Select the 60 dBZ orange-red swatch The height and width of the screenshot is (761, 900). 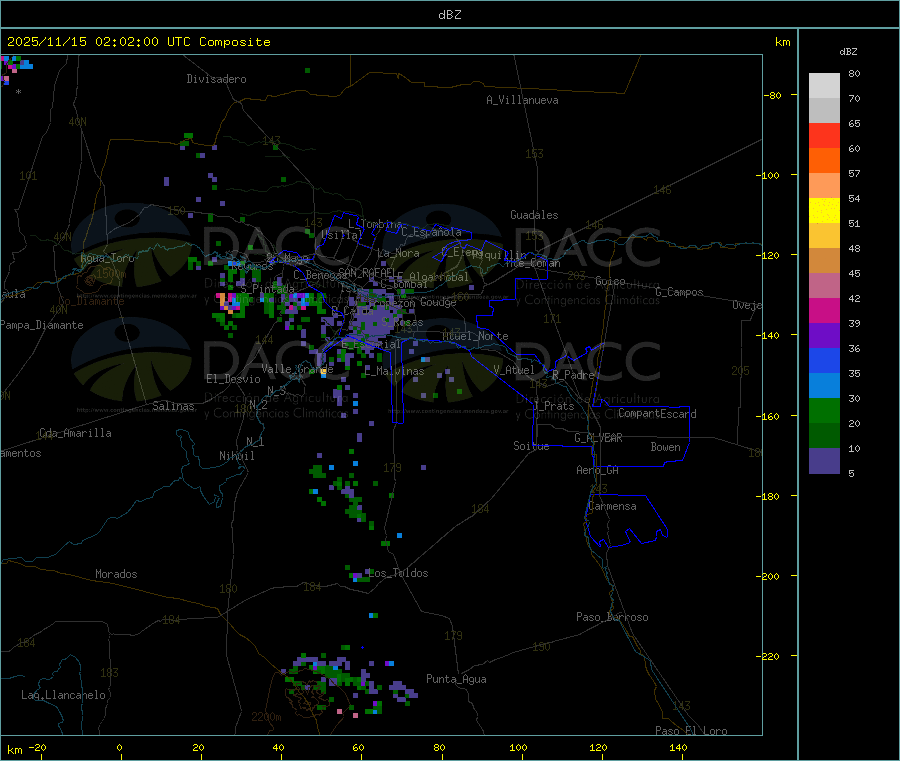point(824,161)
